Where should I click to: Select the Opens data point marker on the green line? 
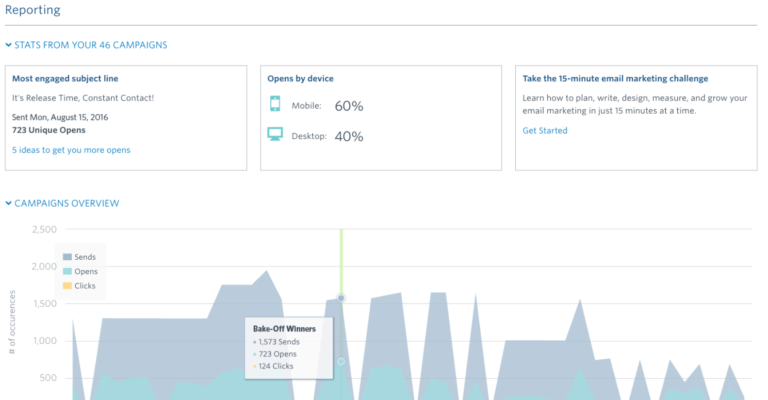pos(341,361)
